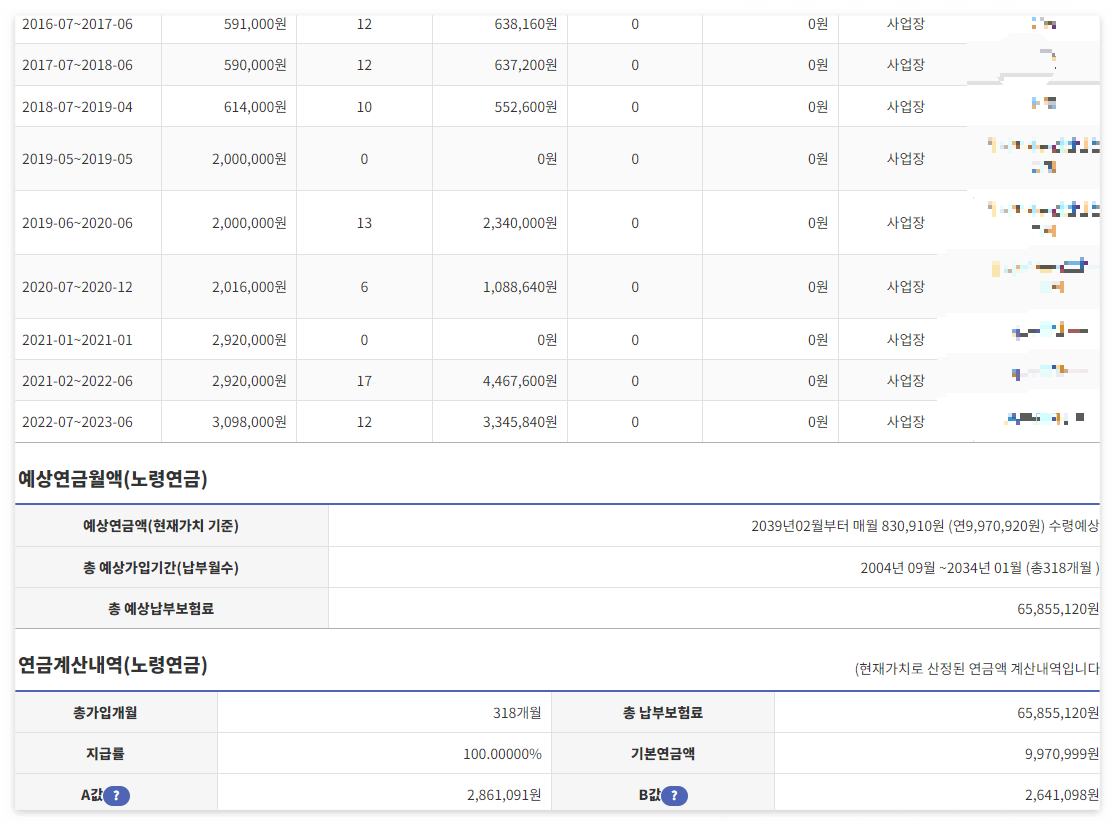Click the 사업장 label on the 2016-07~2017-06 row
The image size is (1115, 825).
point(902,23)
